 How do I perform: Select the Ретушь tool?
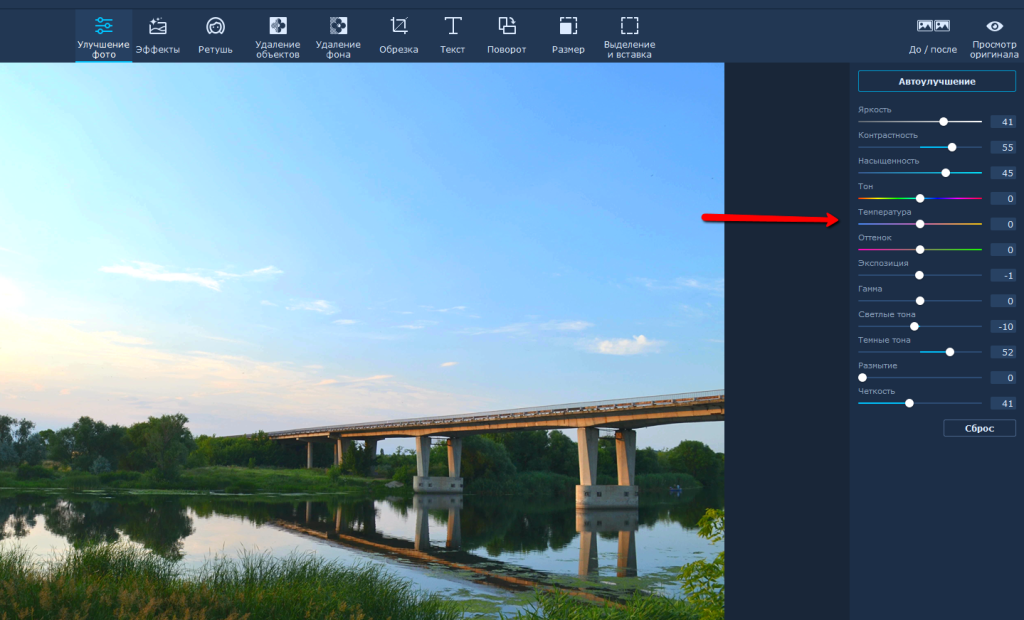point(216,37)
